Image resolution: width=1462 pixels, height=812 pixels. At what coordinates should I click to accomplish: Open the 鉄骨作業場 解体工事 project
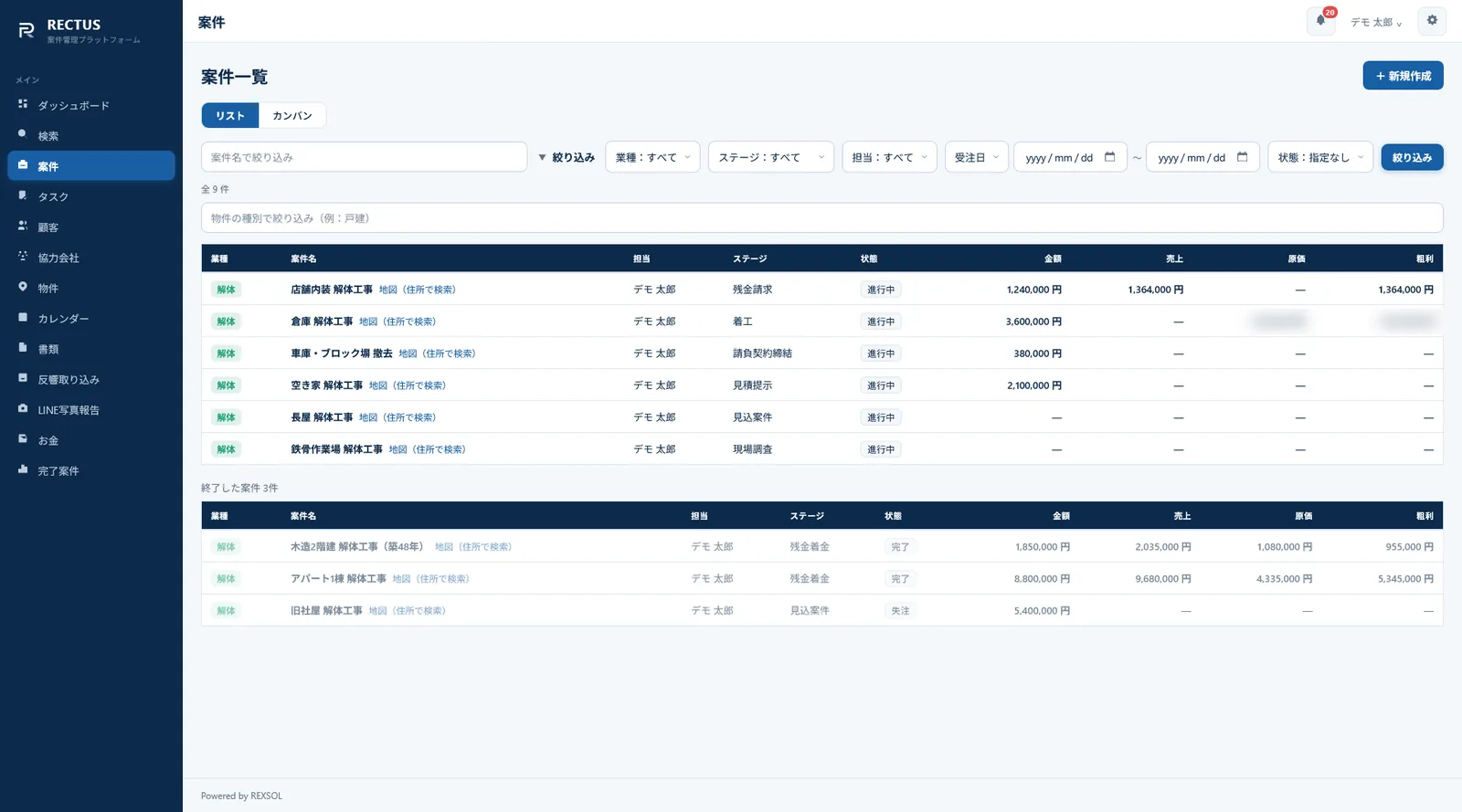336,449
